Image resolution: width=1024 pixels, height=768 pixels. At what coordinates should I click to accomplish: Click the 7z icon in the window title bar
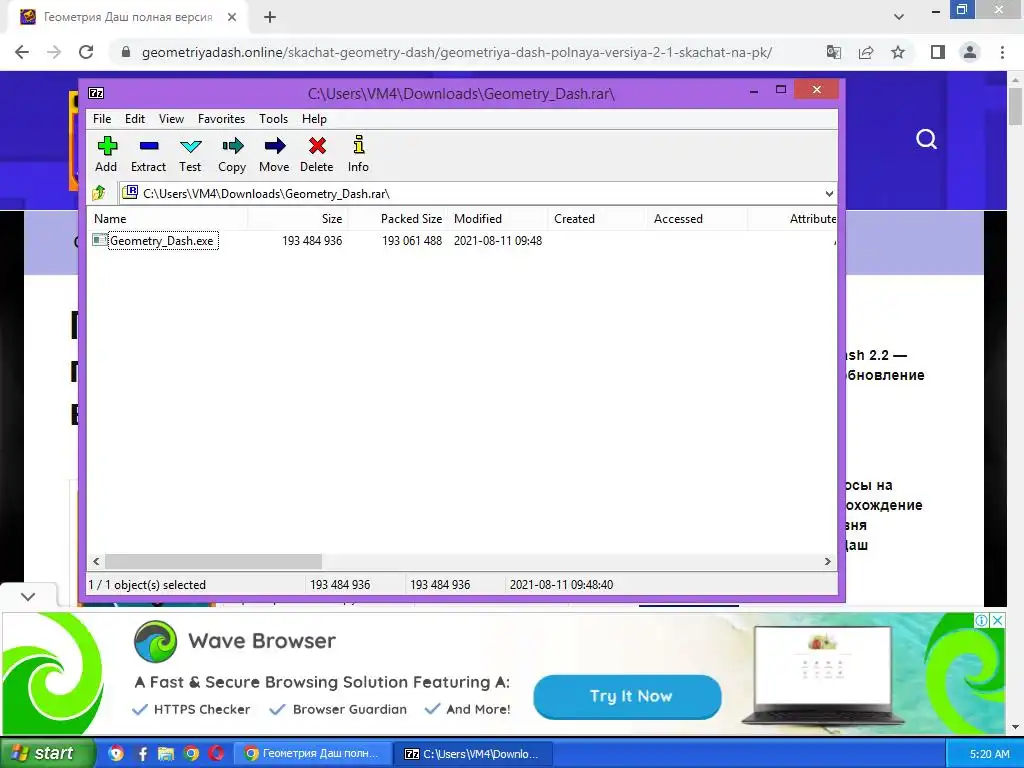pos(96,93)
